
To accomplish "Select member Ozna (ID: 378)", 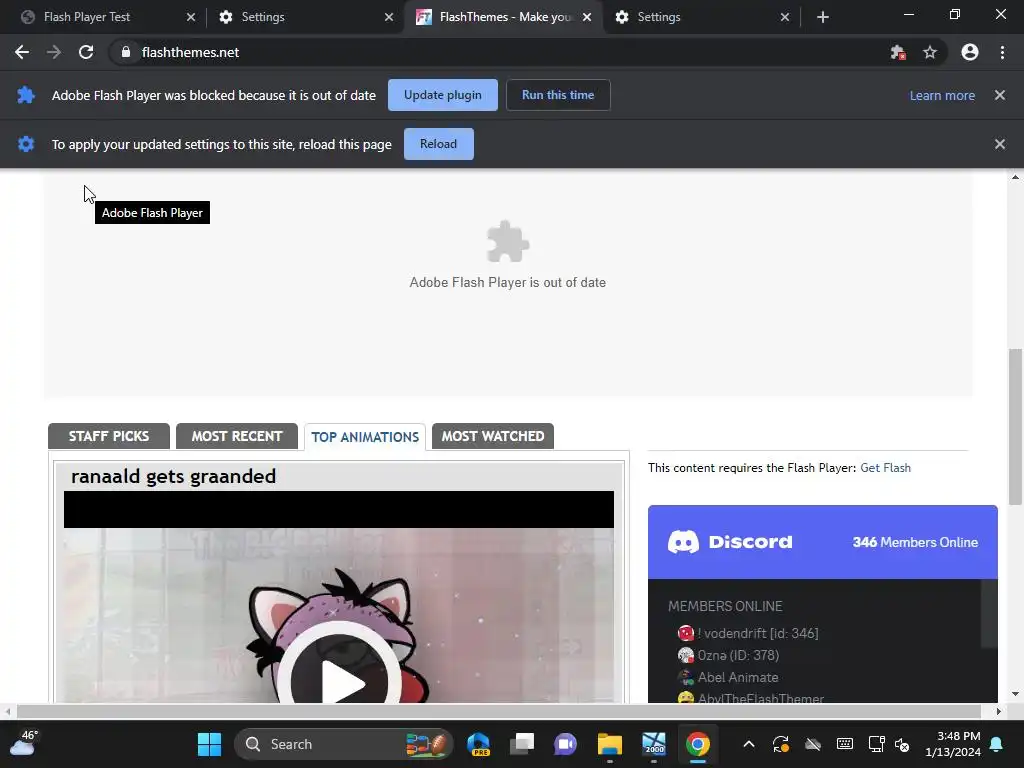I will coord(729,655).
